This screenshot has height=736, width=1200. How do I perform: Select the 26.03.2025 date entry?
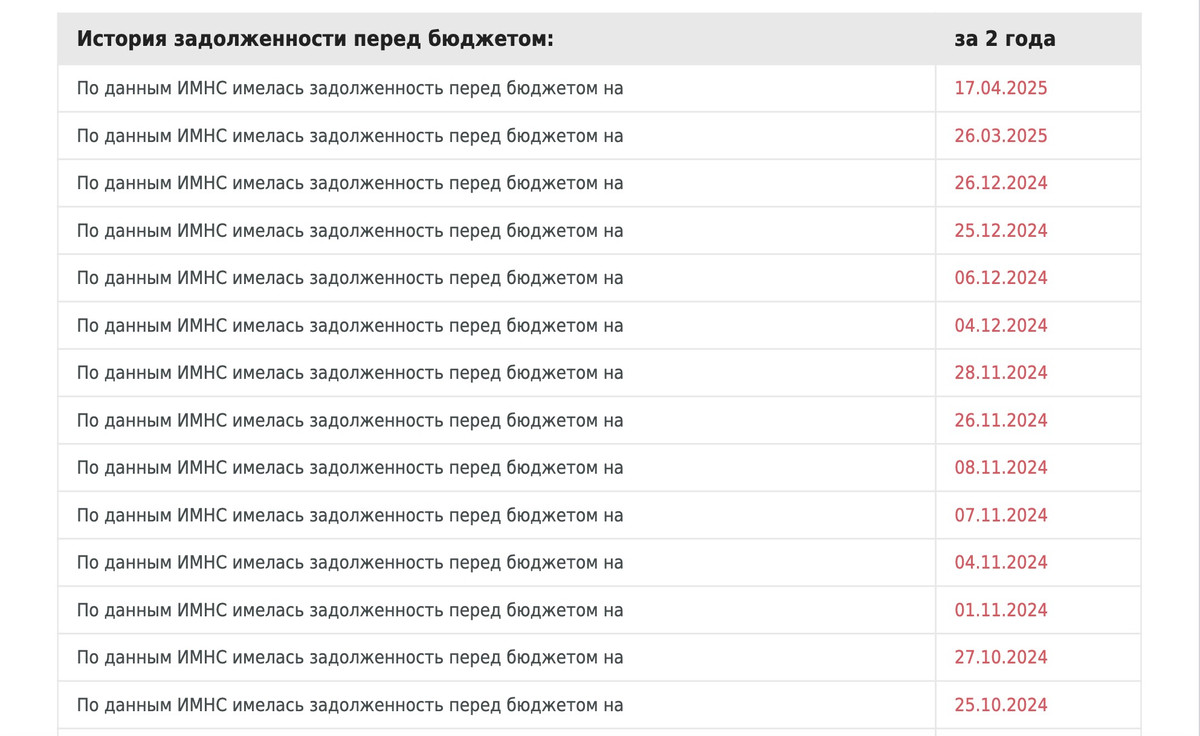tap(1000, 136)
